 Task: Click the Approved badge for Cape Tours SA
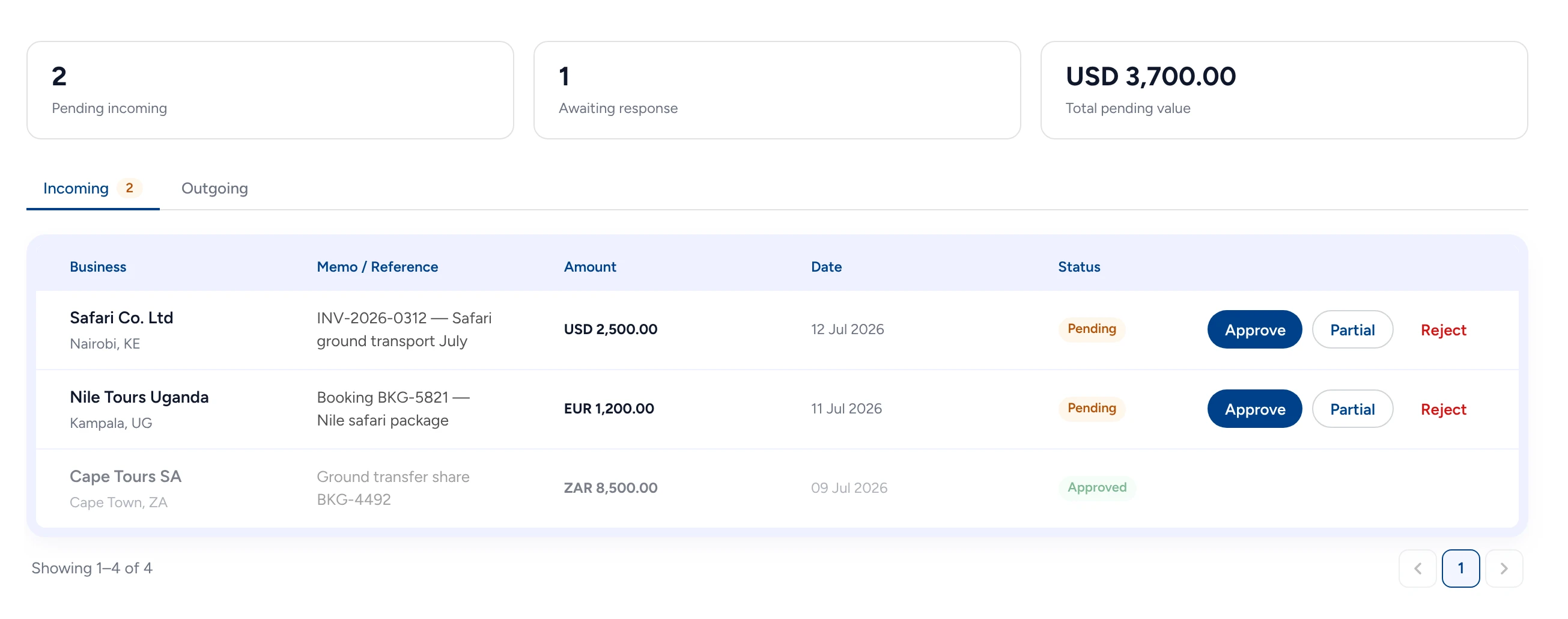click(1097, 487)
